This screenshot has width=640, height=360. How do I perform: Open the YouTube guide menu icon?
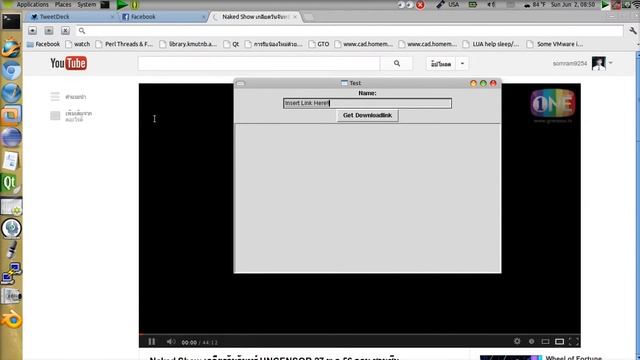tap(55, 97)
